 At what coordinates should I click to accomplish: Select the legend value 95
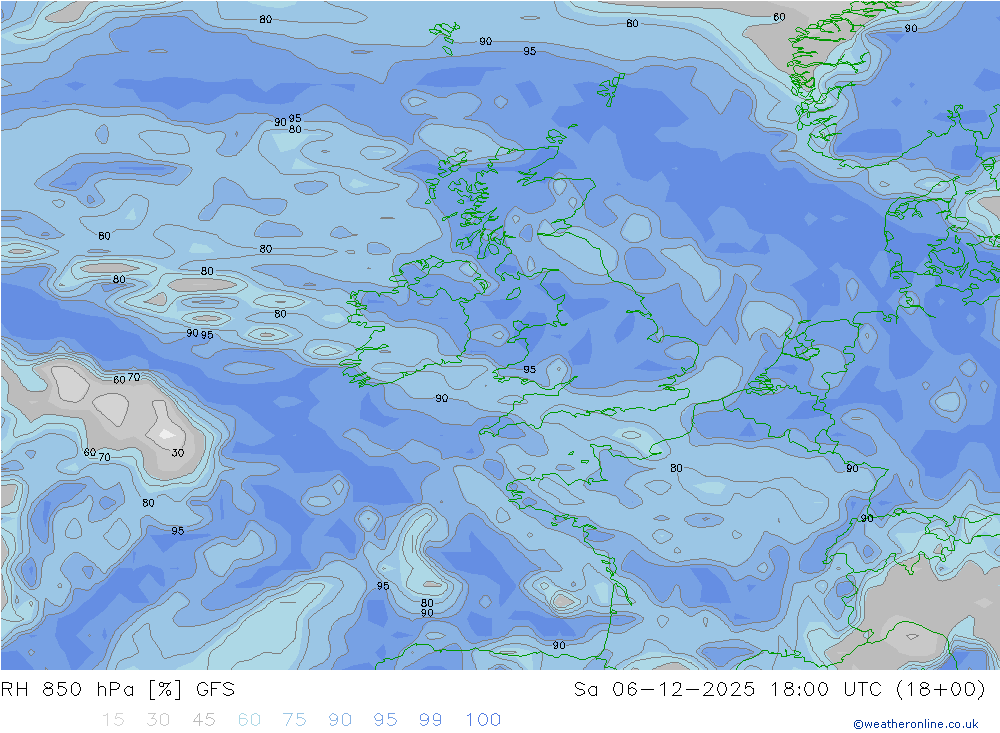[385, 720]
